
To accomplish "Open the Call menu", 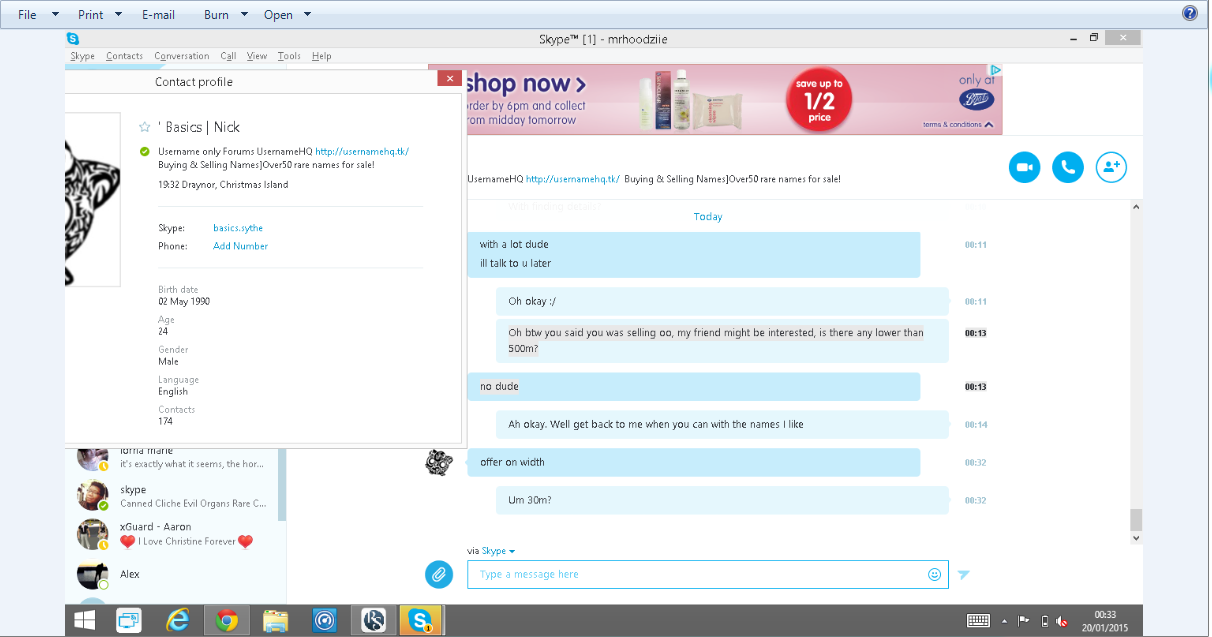I will click(229, 56).
